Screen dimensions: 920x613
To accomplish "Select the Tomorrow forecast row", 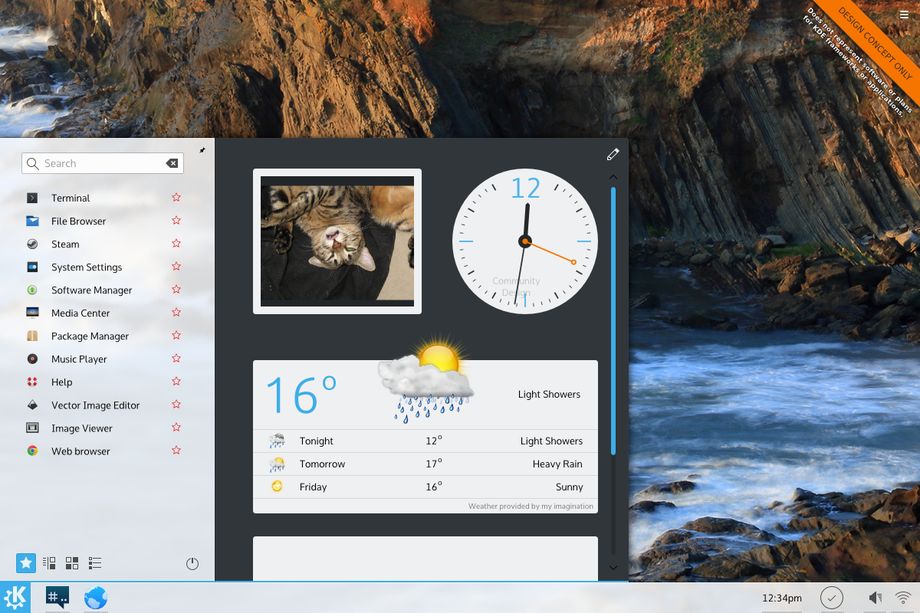I will coord(425,463).
